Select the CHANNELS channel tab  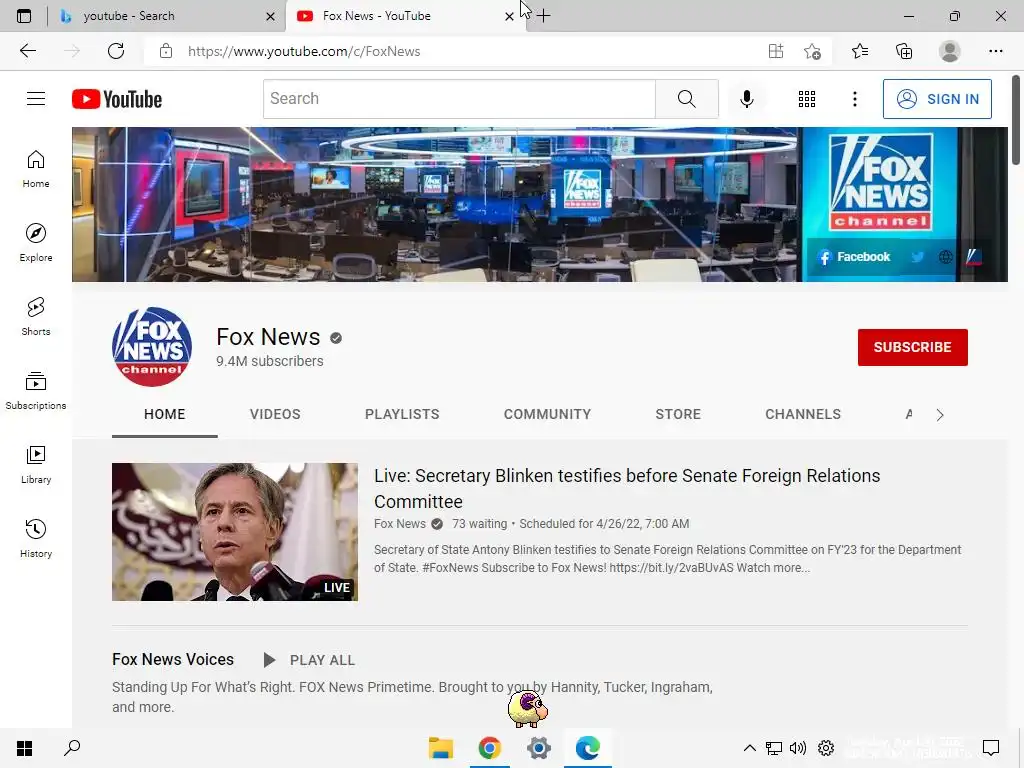pos(803,414)
